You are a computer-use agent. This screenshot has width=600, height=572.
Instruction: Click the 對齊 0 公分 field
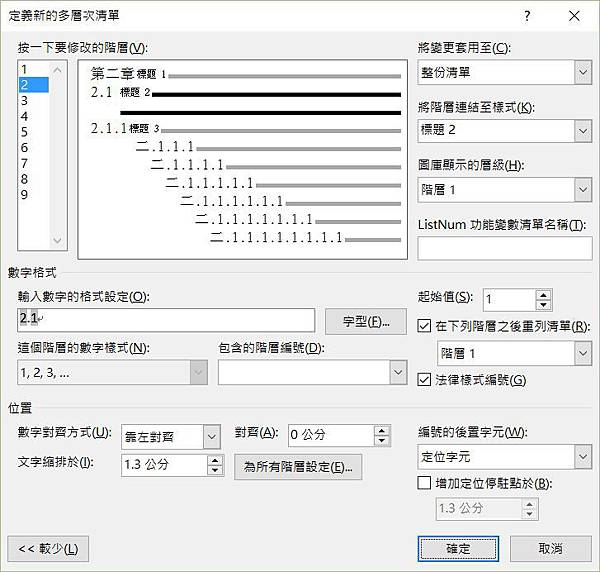coord(331,435)
